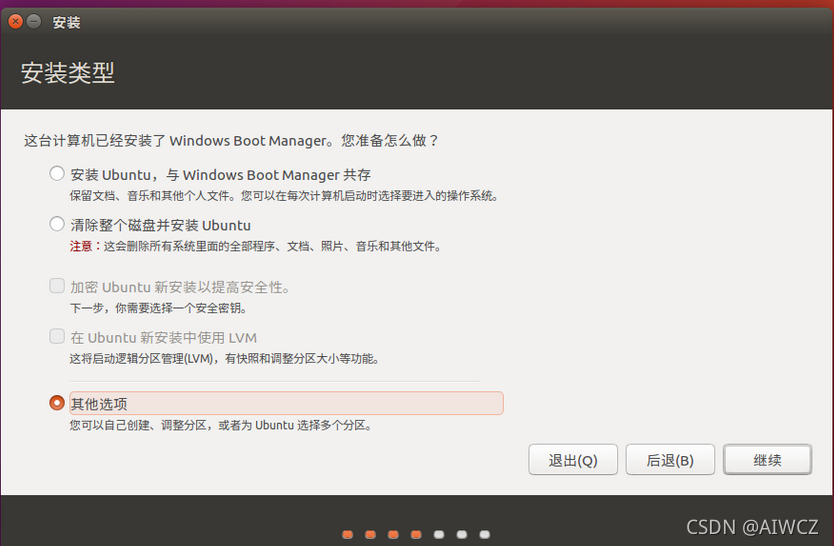Click the 安装类型 heading
The height and width of the screenshot is (546, 834).
(x=68, y=73)
